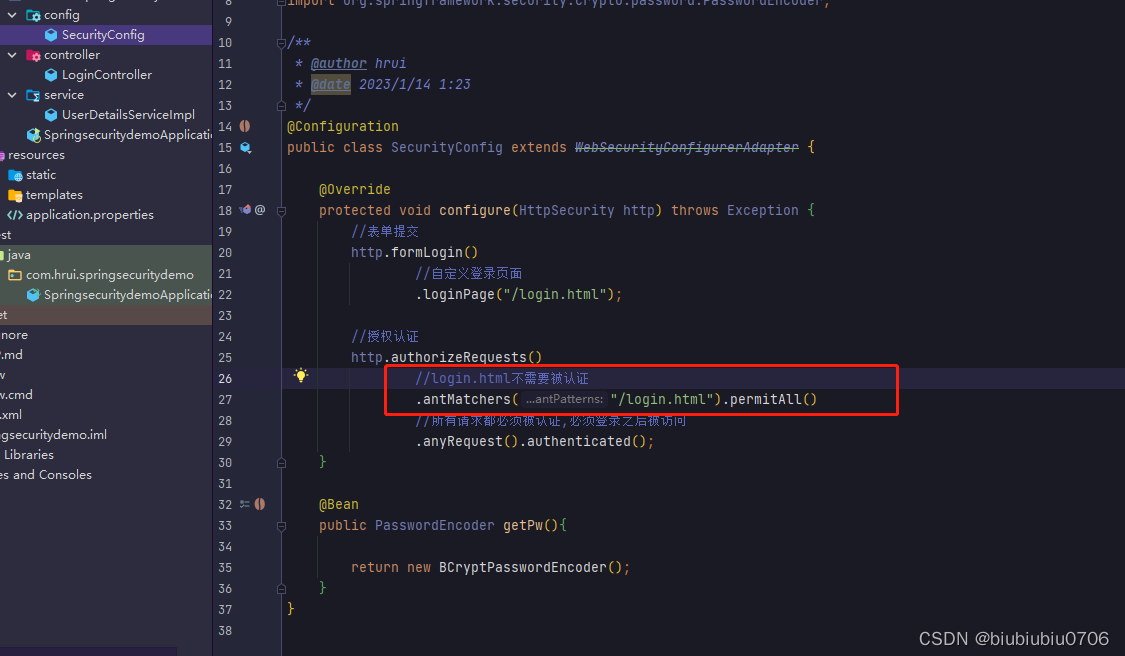The width and height of the screenshot is (1125, 656).
Task: Collapse the service package node
Action: click(x=12, y=95)
